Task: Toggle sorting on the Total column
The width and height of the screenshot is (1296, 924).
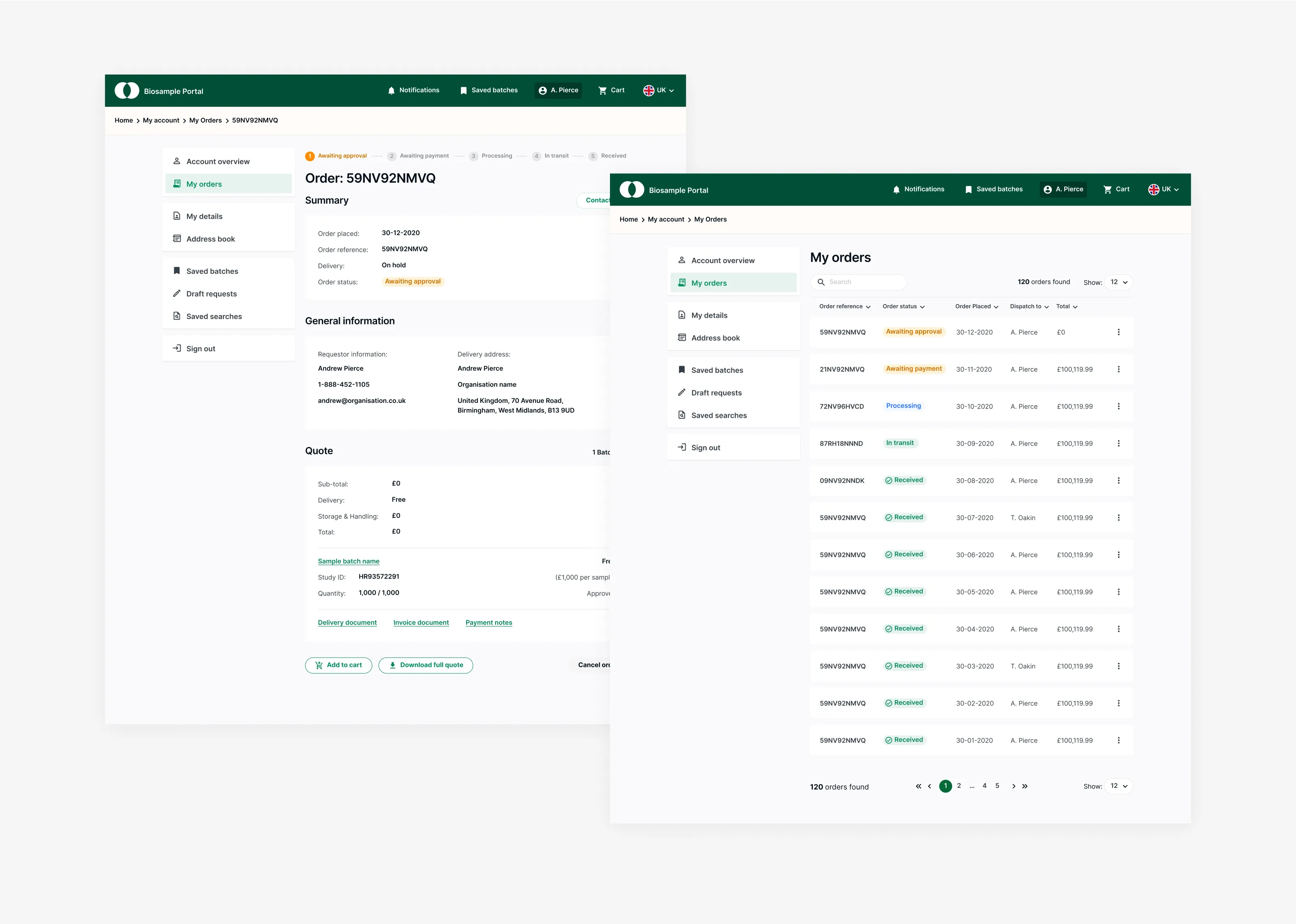Action: point(1075,306)
